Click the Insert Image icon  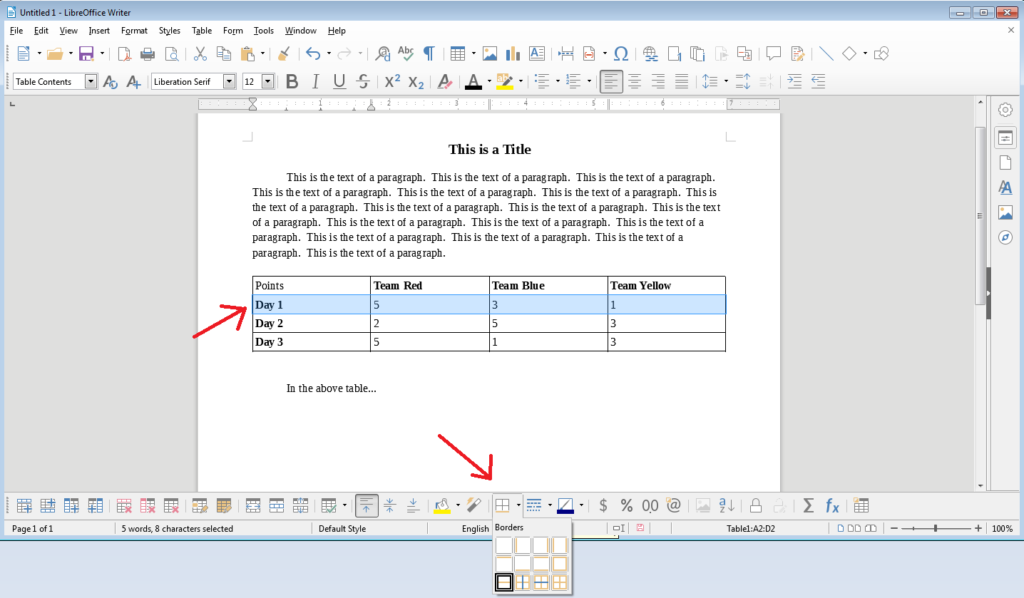click(490, 54)
